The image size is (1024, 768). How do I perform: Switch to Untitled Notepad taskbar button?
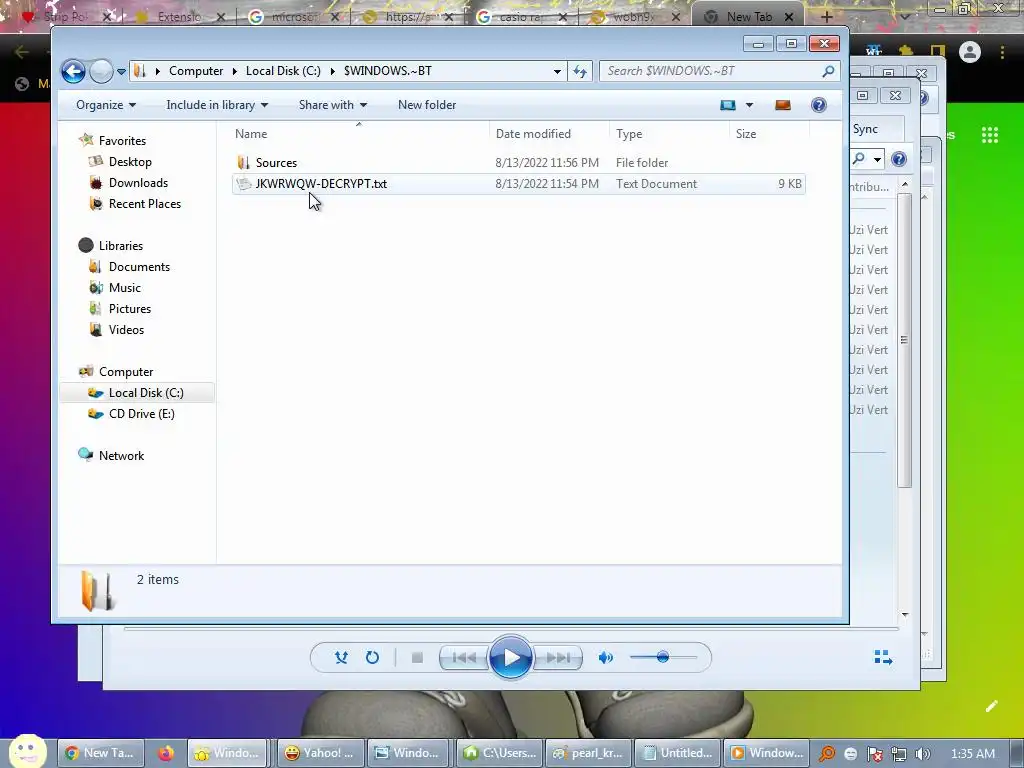coord(679,753)
